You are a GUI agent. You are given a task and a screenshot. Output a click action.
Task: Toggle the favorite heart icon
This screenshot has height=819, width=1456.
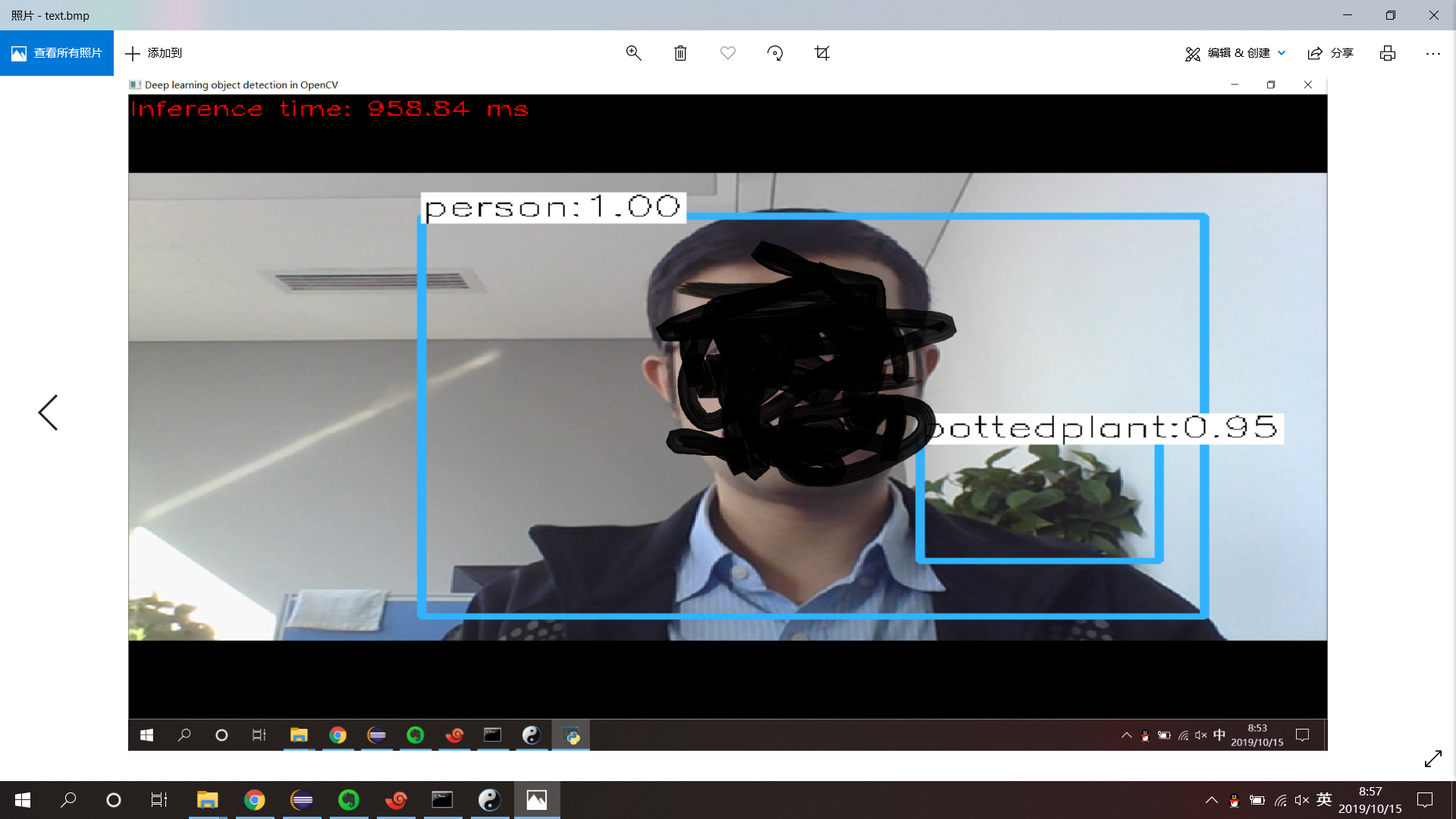[727, 53]
